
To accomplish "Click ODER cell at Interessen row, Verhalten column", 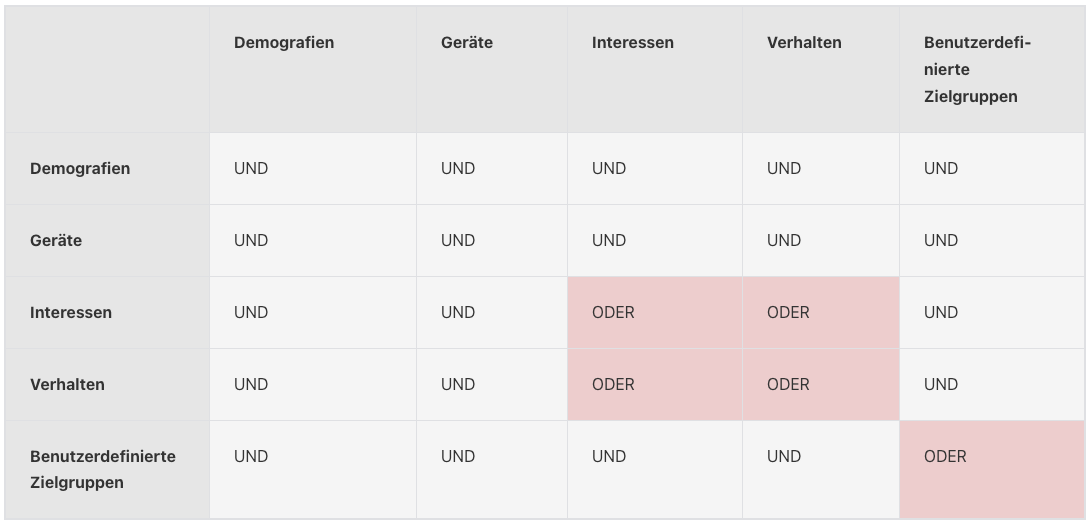I will click(x=788, y=313).
